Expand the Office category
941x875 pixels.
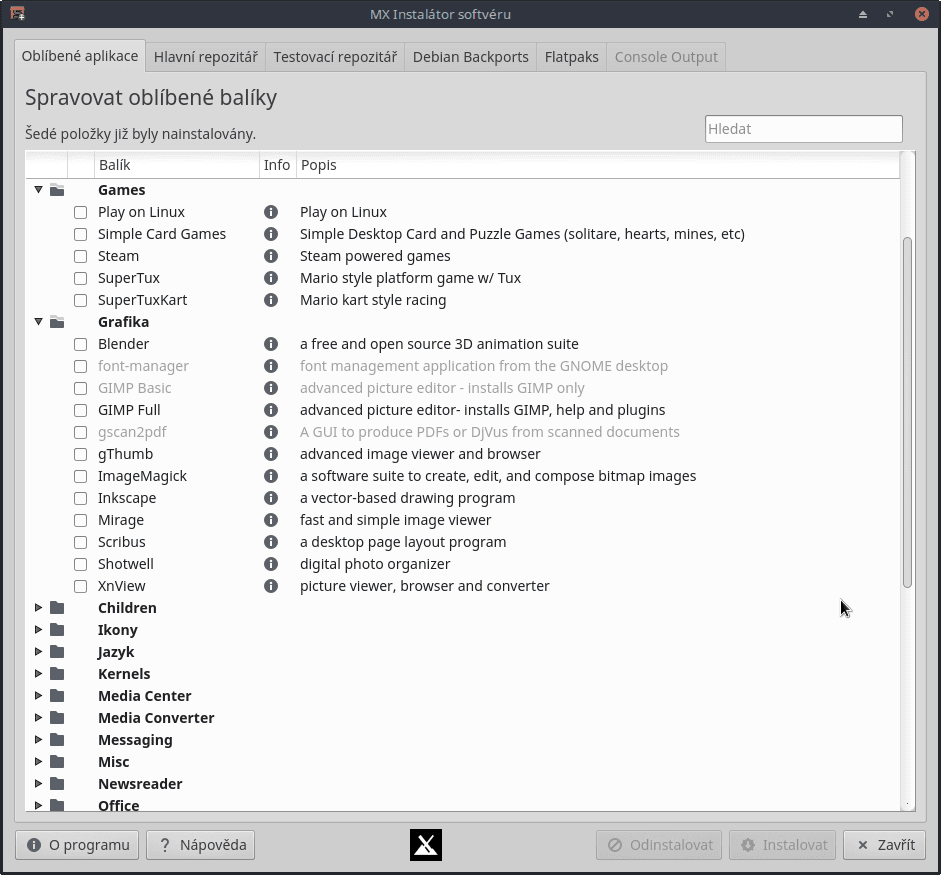pyautogui.click(x=38, y=805)
